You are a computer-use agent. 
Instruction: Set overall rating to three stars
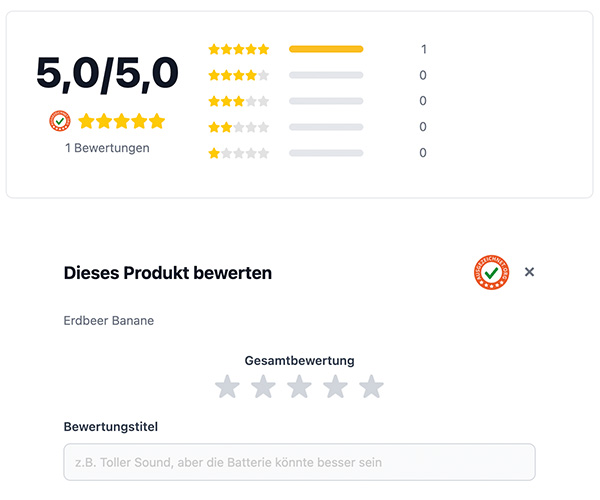[299, 387]
